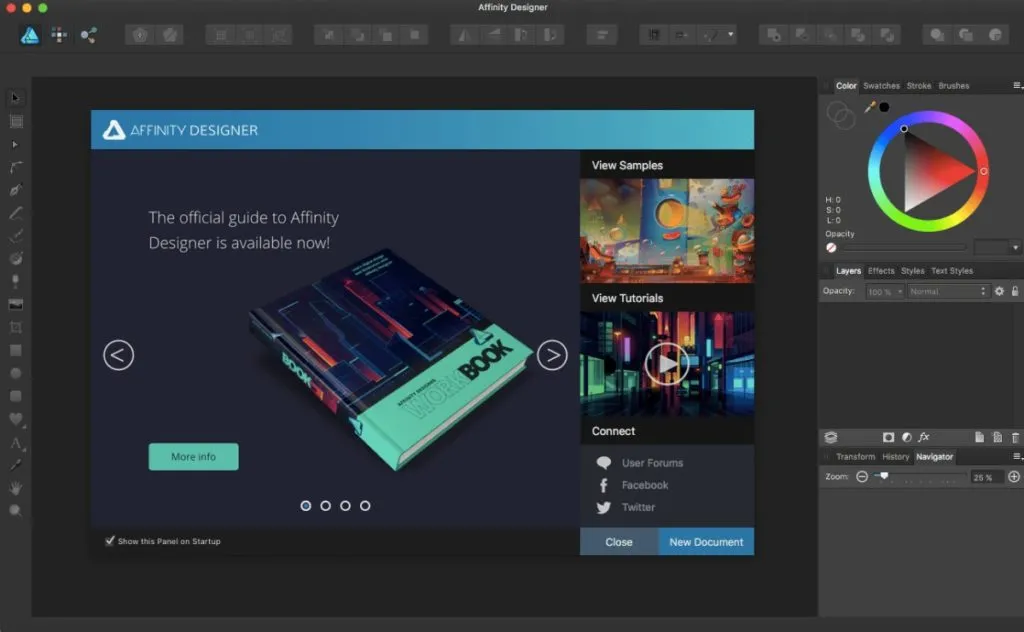Click the Mask Layer icon
Viewport: 1024px width, 632px height.
pyautogui.click(x=888, y=437)
